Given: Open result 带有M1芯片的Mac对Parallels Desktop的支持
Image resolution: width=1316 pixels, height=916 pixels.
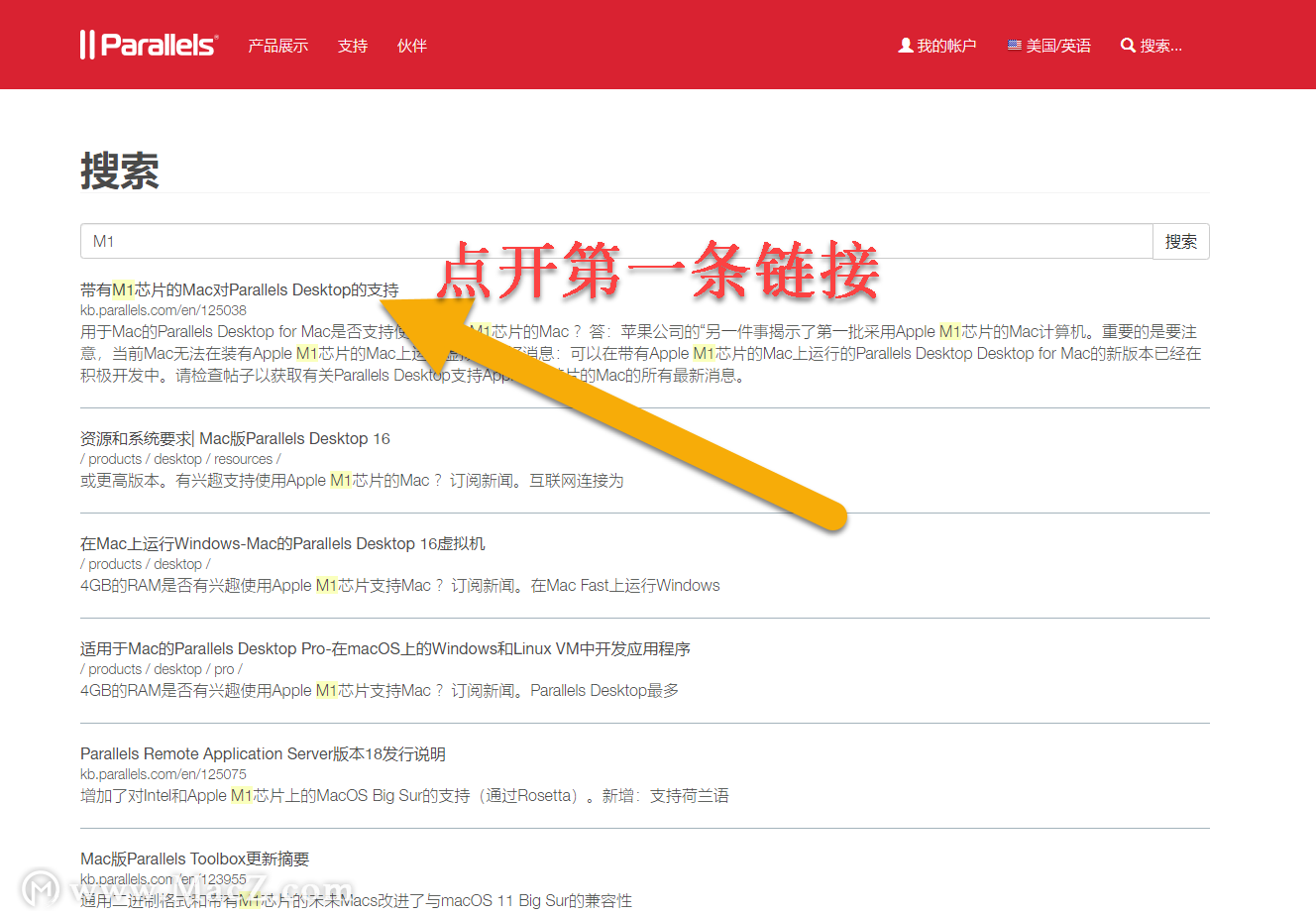Looking at the screenshot, I should (240, 289).
